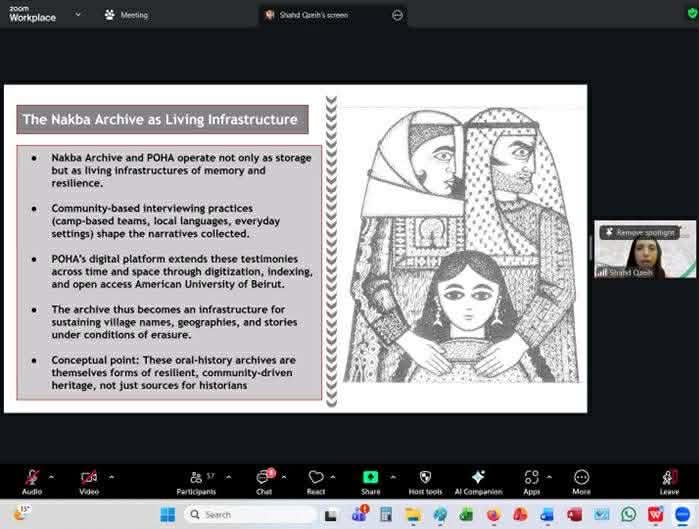Start video with the Video button

[89, 478]
